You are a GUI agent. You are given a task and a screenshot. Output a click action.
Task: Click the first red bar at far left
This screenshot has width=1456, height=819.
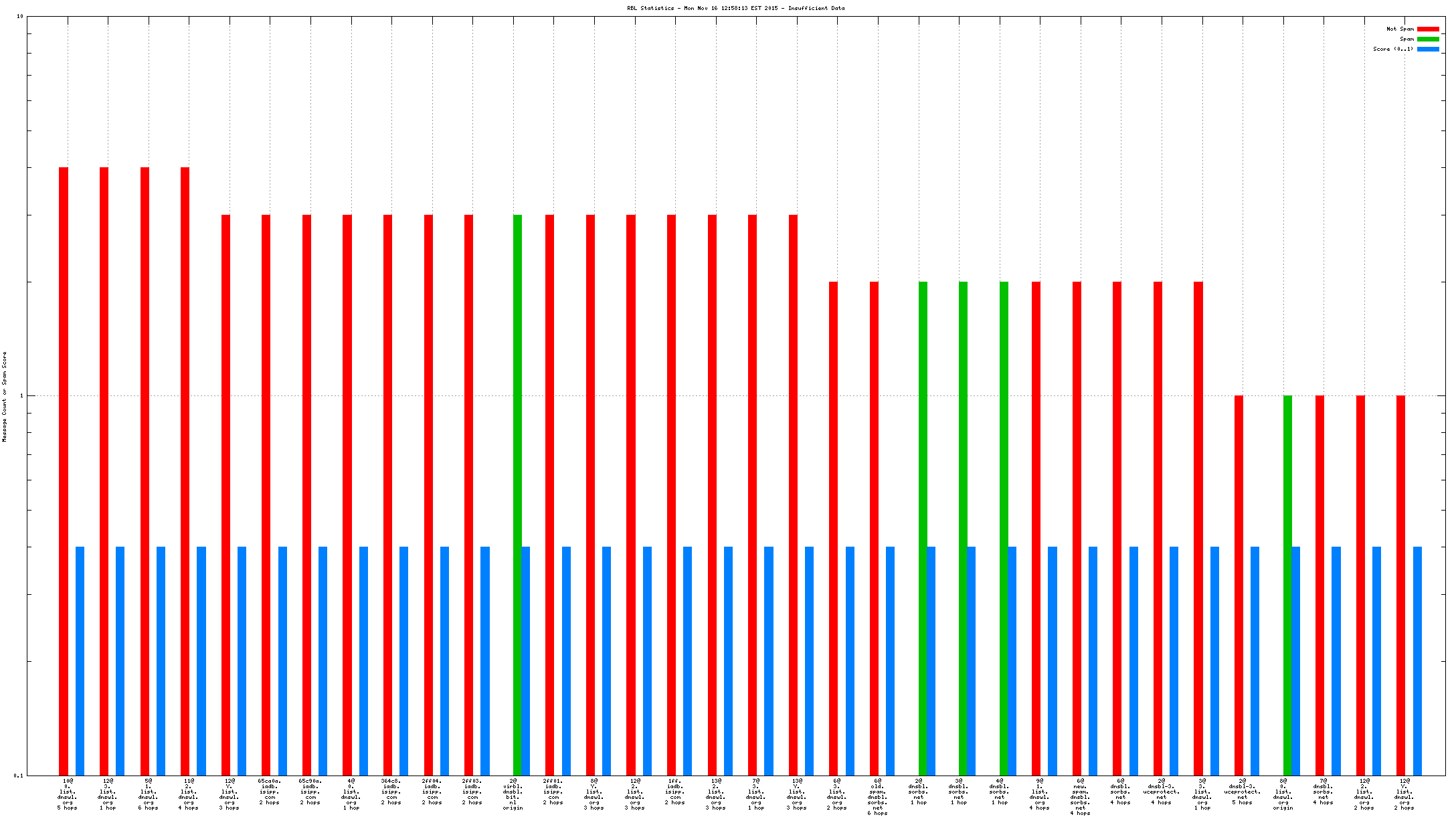(64, 468)
